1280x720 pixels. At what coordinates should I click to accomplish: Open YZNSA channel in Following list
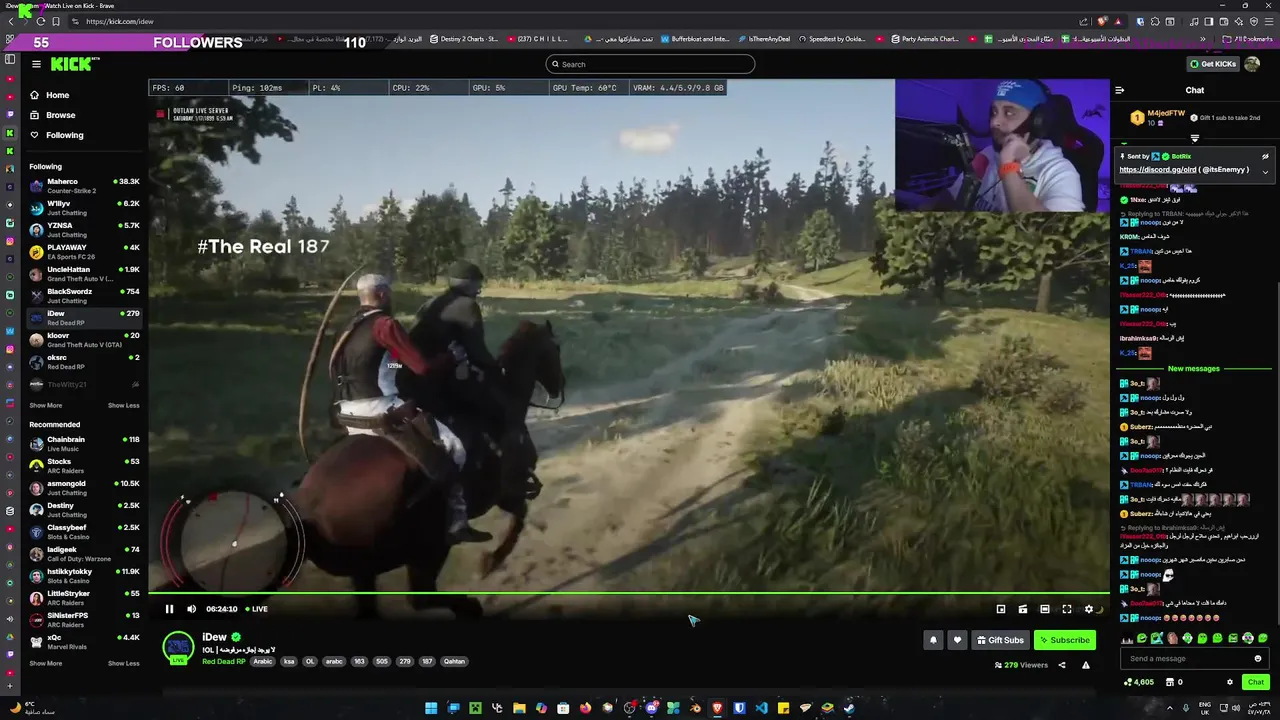84,230
